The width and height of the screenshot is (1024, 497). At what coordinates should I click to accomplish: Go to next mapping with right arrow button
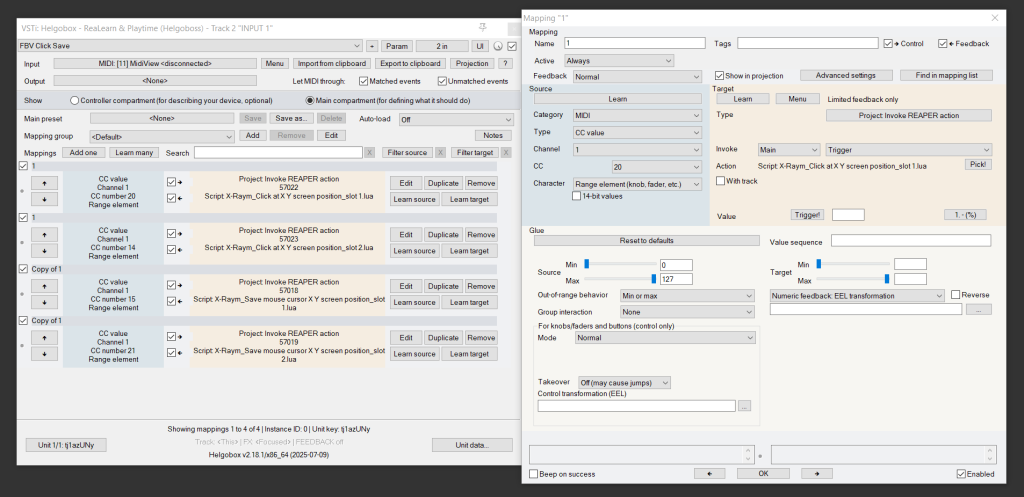coord(817,473)
